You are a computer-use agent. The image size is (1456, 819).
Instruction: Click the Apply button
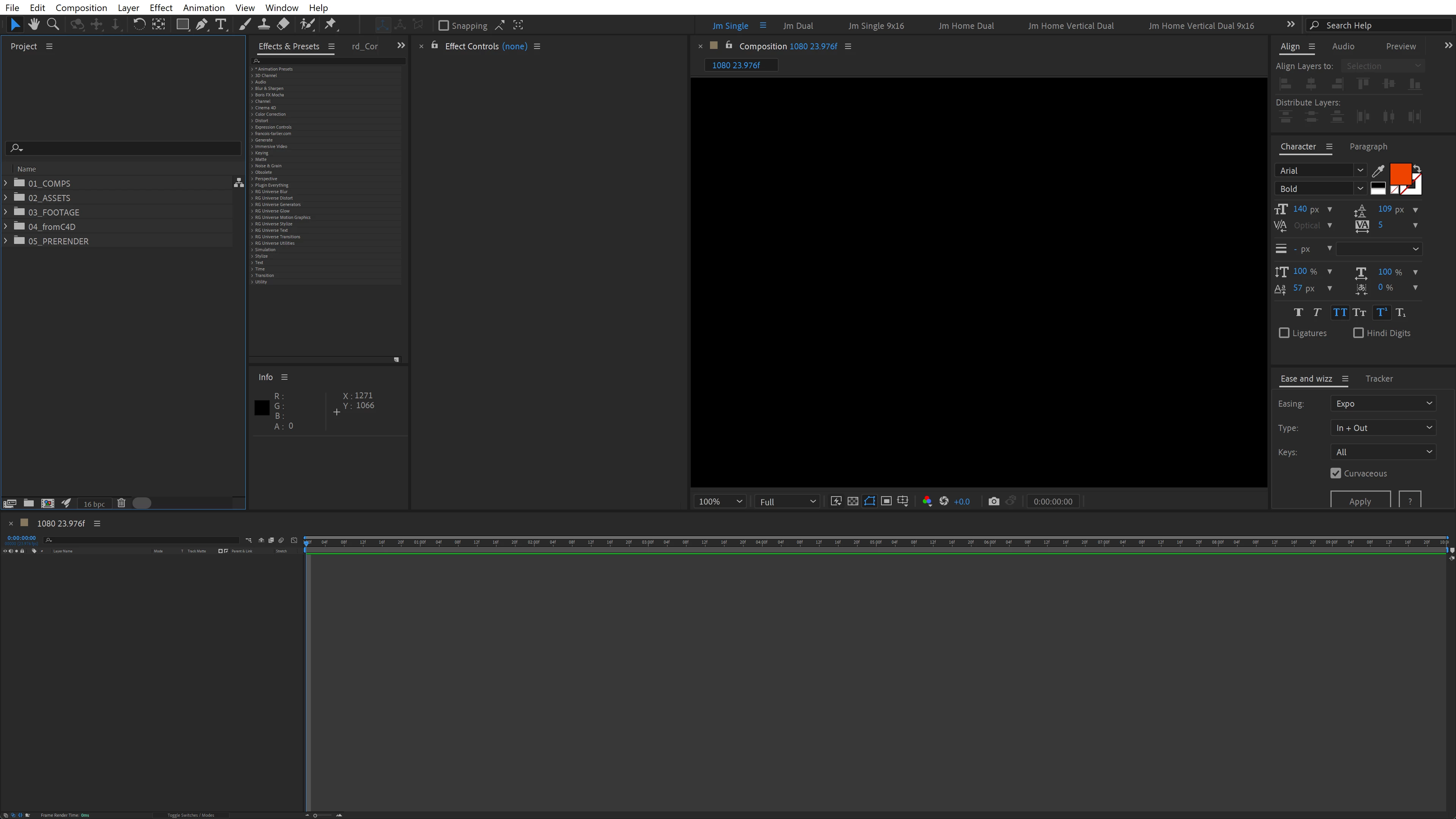tap(1359, 501)
